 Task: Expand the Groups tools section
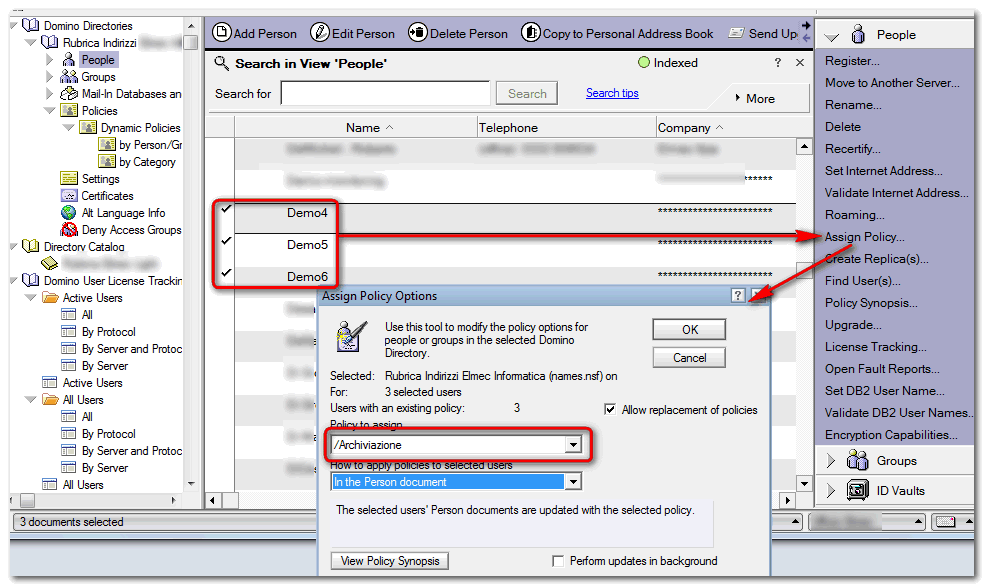tap(830, 461)
